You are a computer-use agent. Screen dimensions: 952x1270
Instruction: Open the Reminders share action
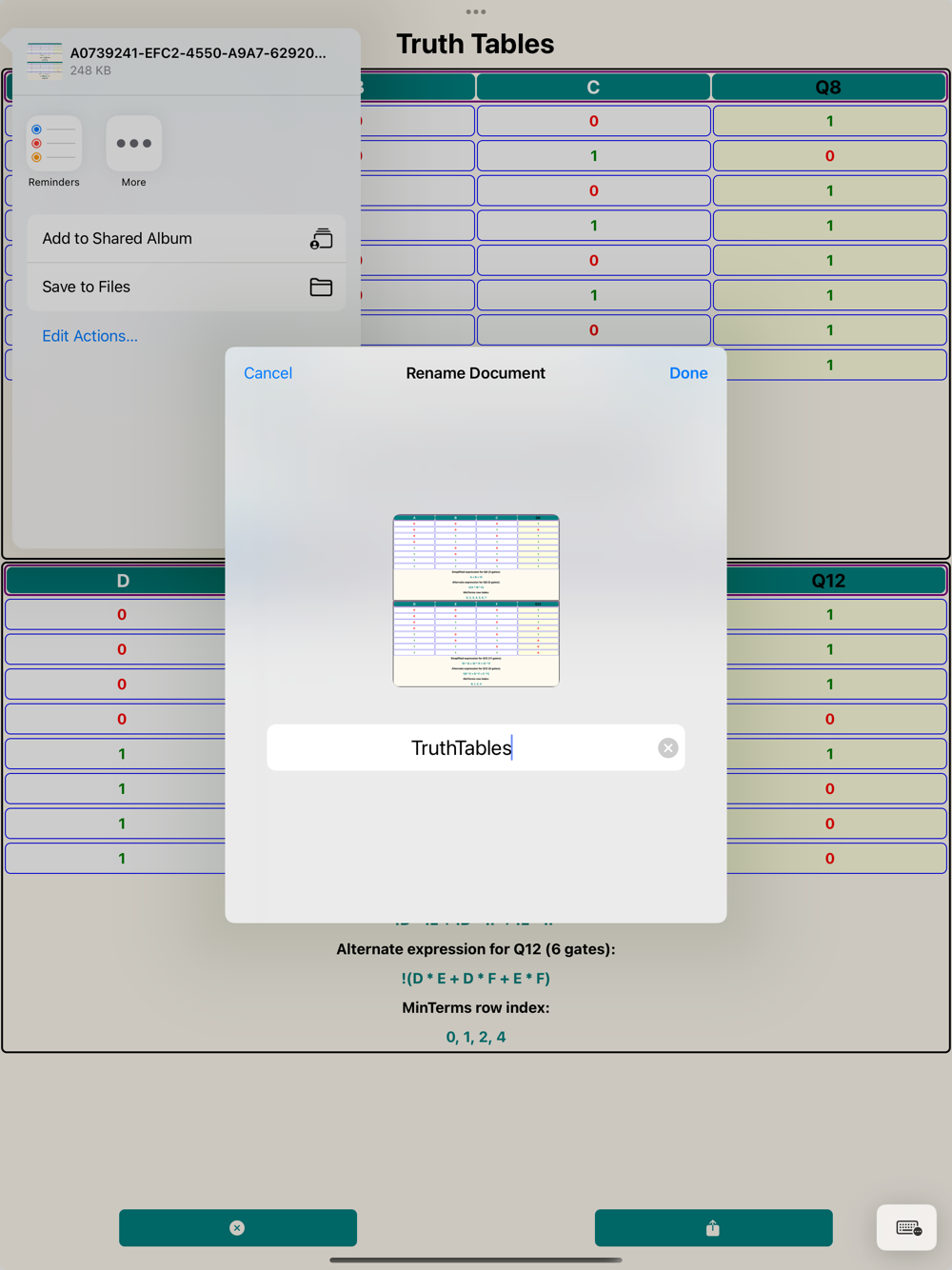click(54, 144)
